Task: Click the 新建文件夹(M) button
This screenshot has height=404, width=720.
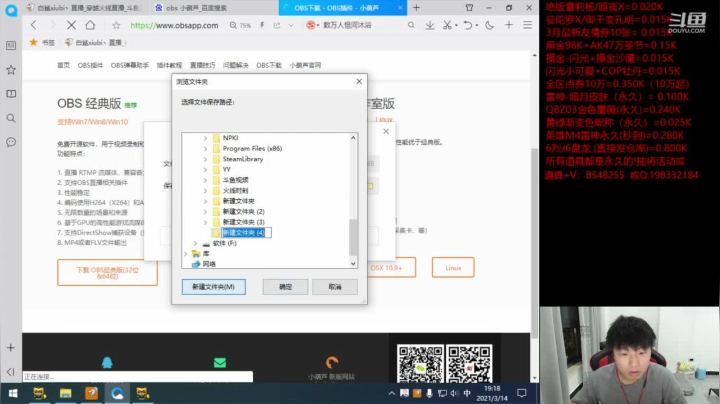Action: click(x=214, y=286)
